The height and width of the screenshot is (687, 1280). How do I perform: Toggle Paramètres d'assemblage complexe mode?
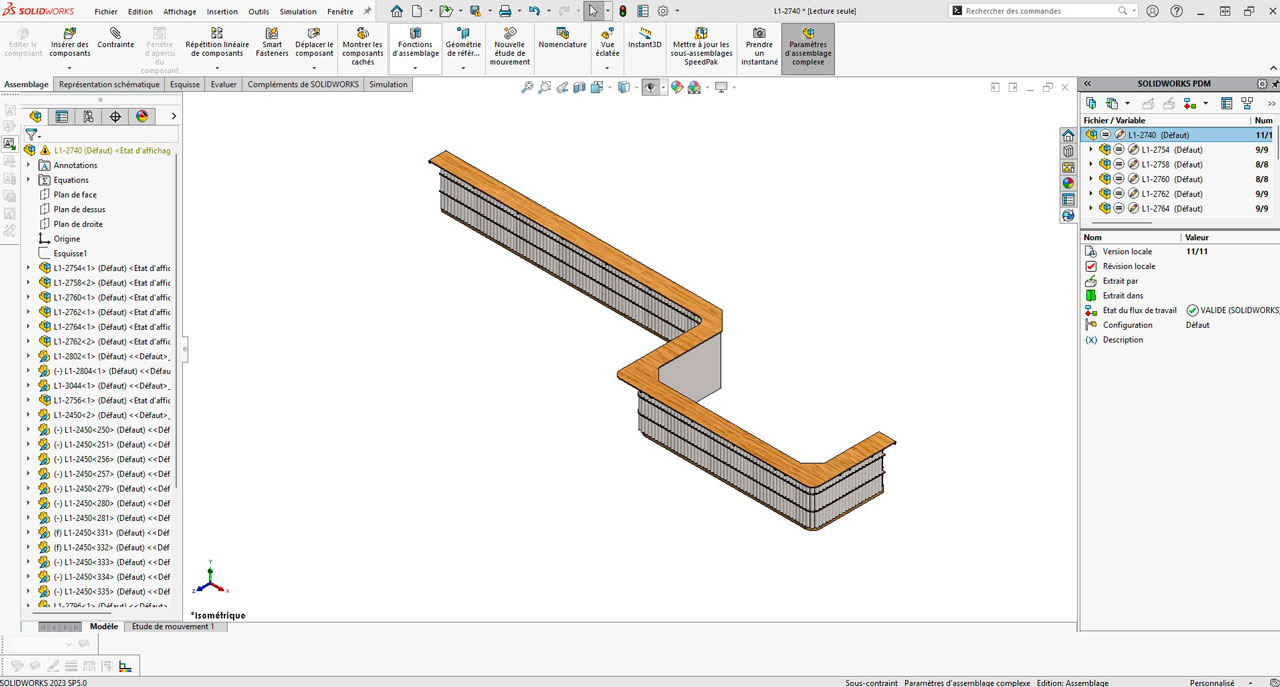(808, 47)
